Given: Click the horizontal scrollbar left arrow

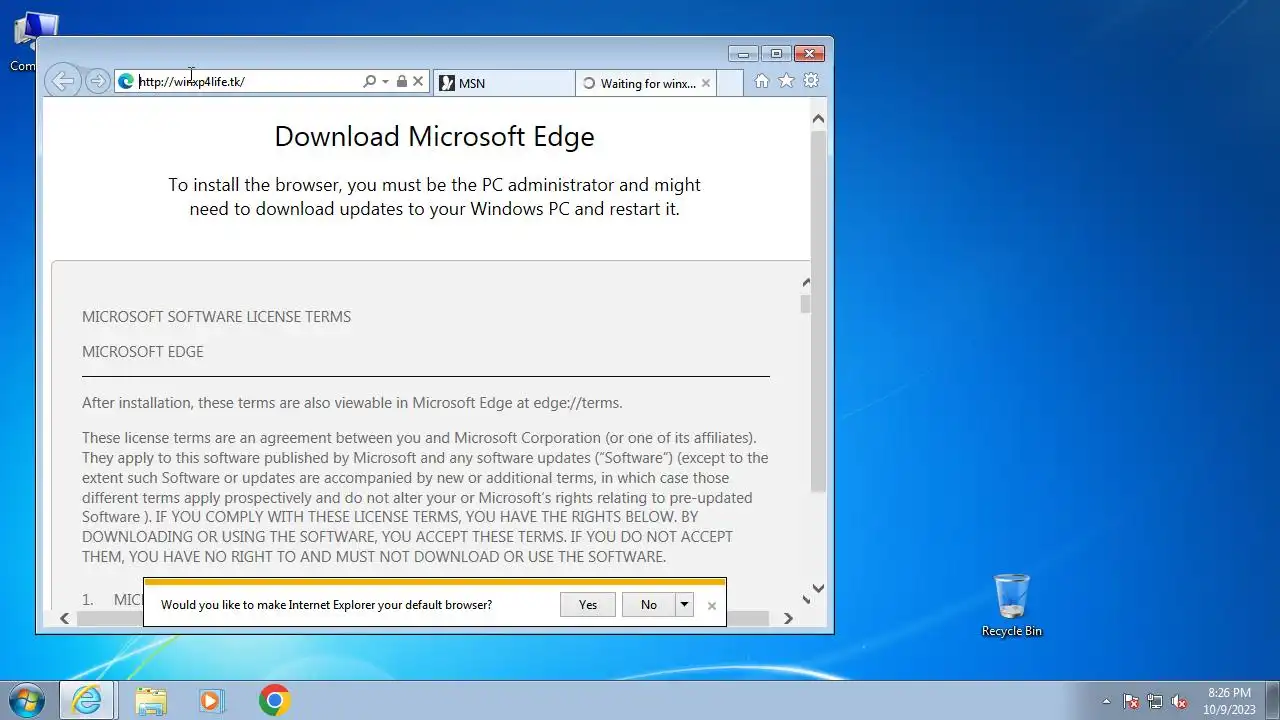Looking at the screenshot, I should tap(65, 618).
